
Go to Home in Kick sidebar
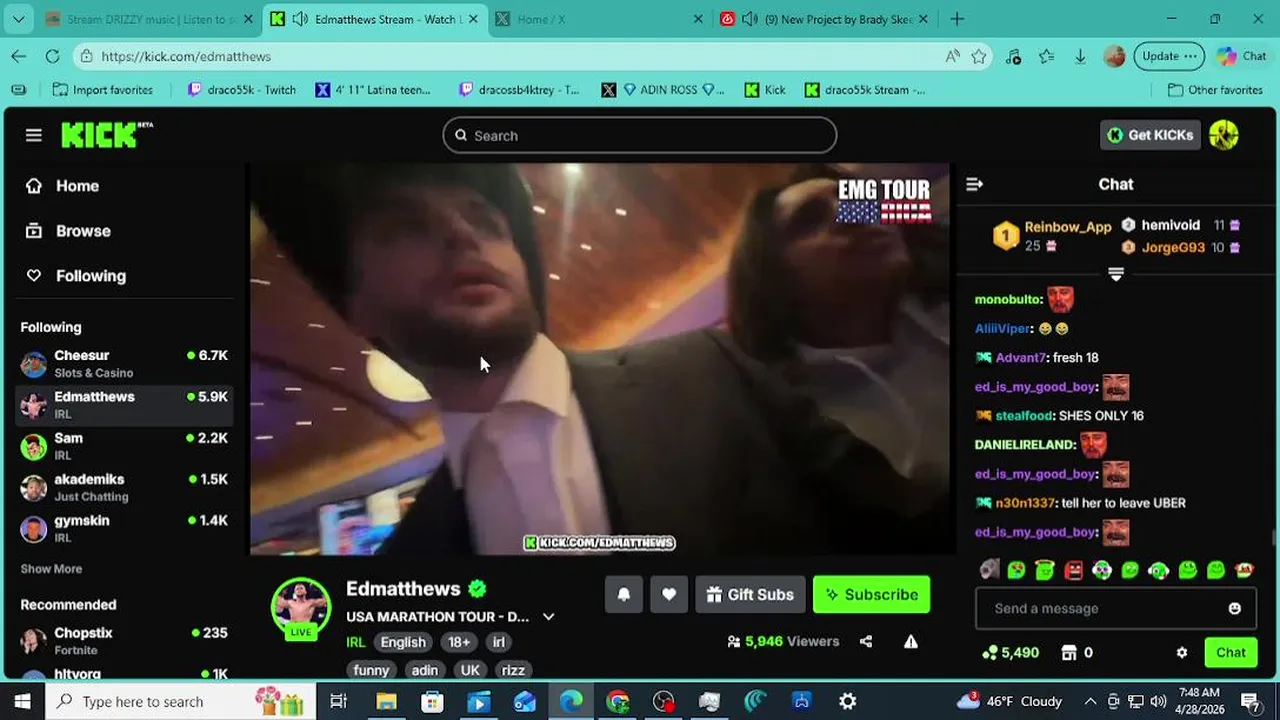pos(62,186)
